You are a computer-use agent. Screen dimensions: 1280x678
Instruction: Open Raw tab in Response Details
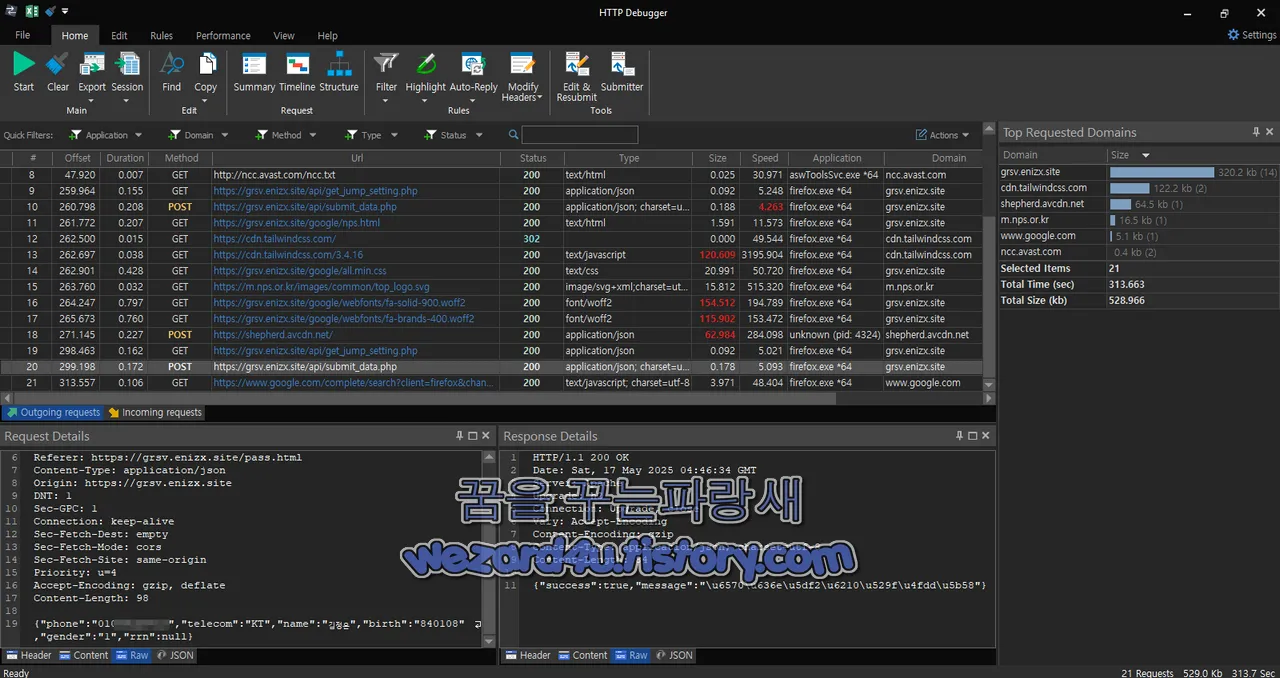tap(631, 655)
